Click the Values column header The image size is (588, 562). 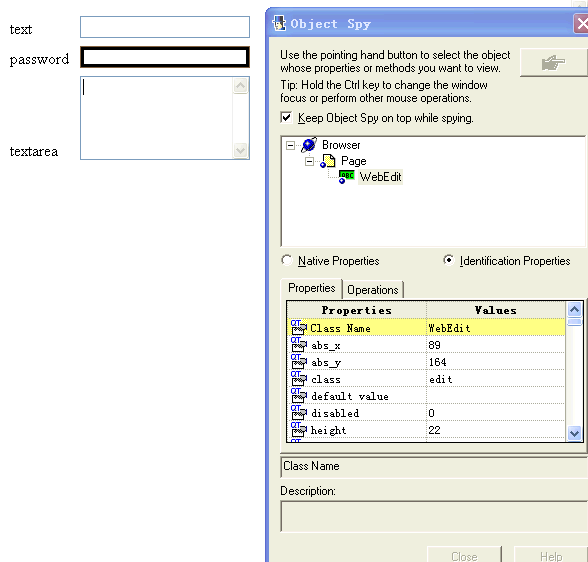[496, 310]
